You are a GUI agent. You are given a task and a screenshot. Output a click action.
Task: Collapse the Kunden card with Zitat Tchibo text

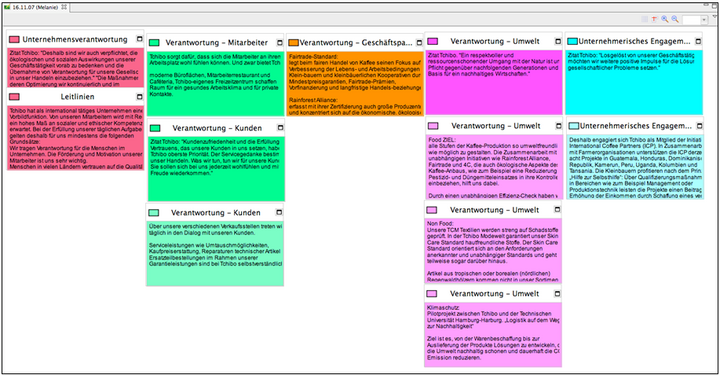click(x=280, y=128)
